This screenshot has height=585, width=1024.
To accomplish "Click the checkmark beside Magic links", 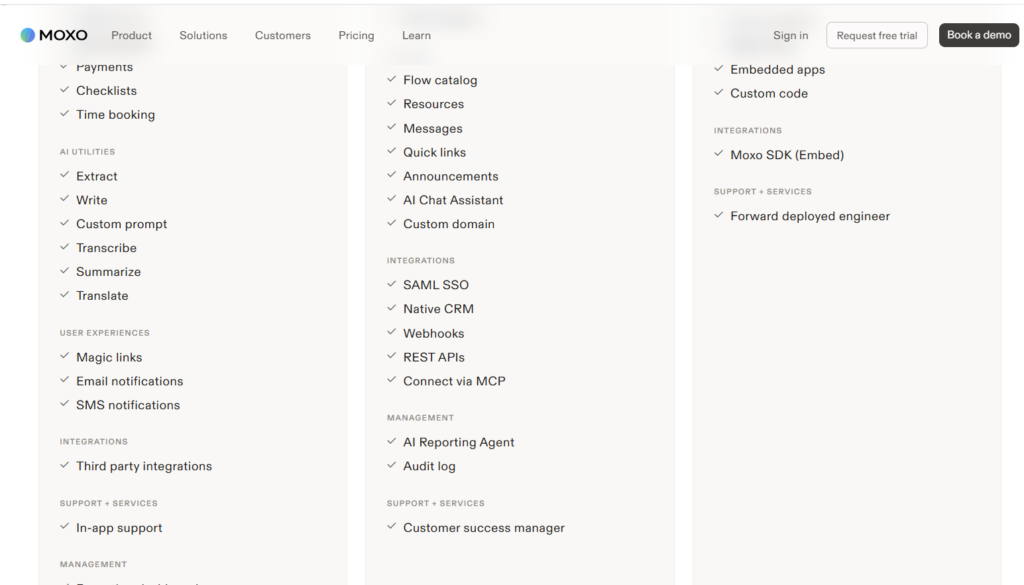I will coord(65,356).
